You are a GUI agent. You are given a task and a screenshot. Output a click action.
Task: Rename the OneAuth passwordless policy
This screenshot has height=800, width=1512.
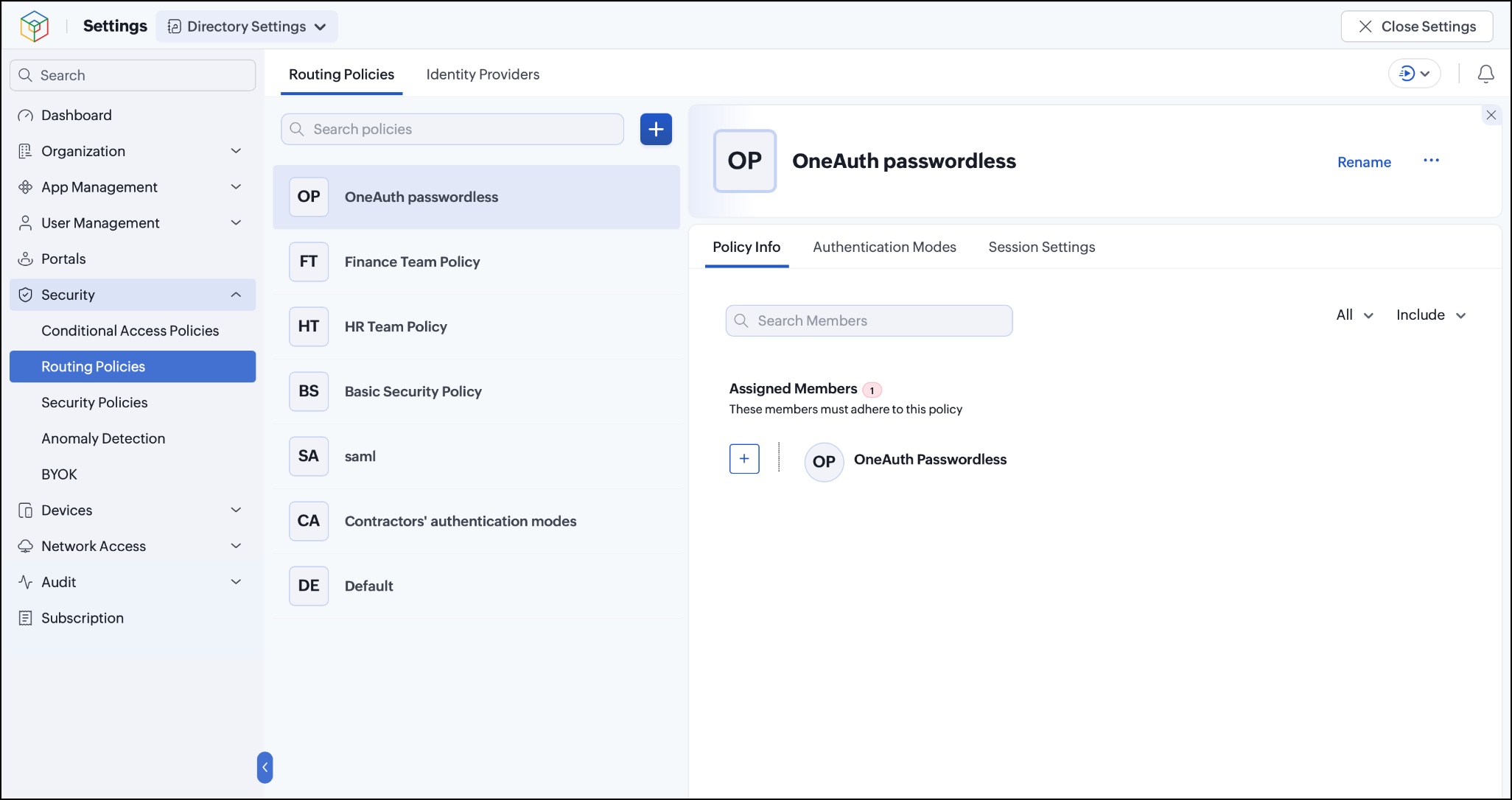tap(1364, 162)
